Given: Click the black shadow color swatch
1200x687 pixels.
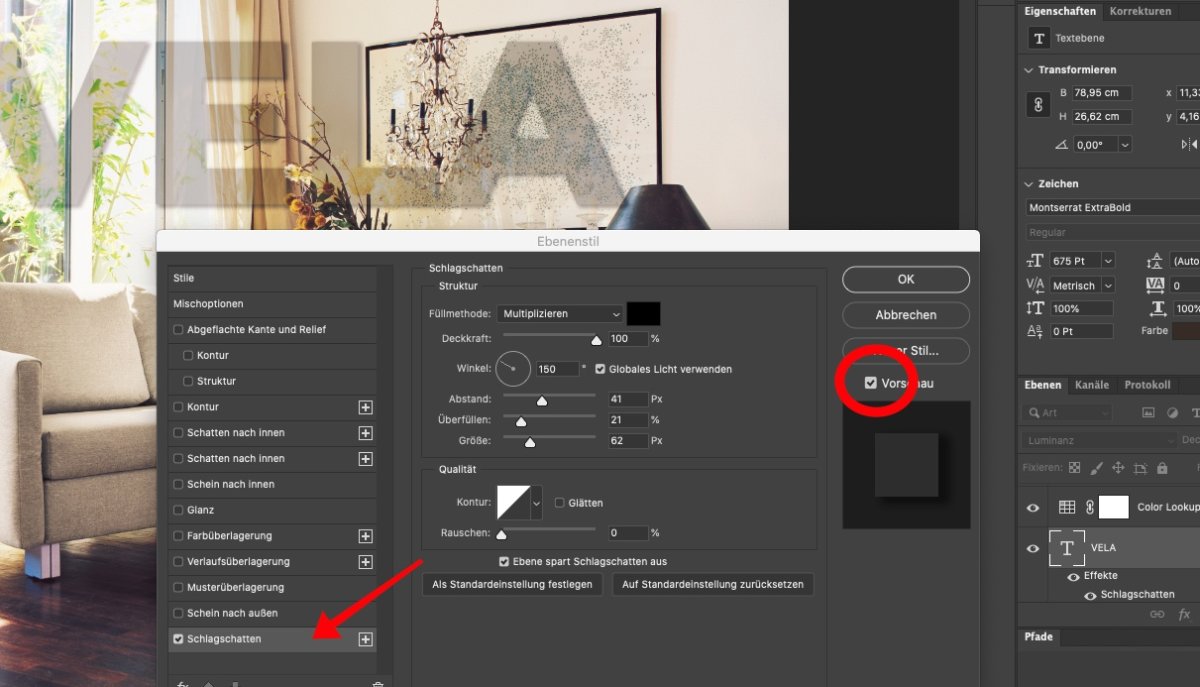Looking at the screenshot, I should 643,313.
